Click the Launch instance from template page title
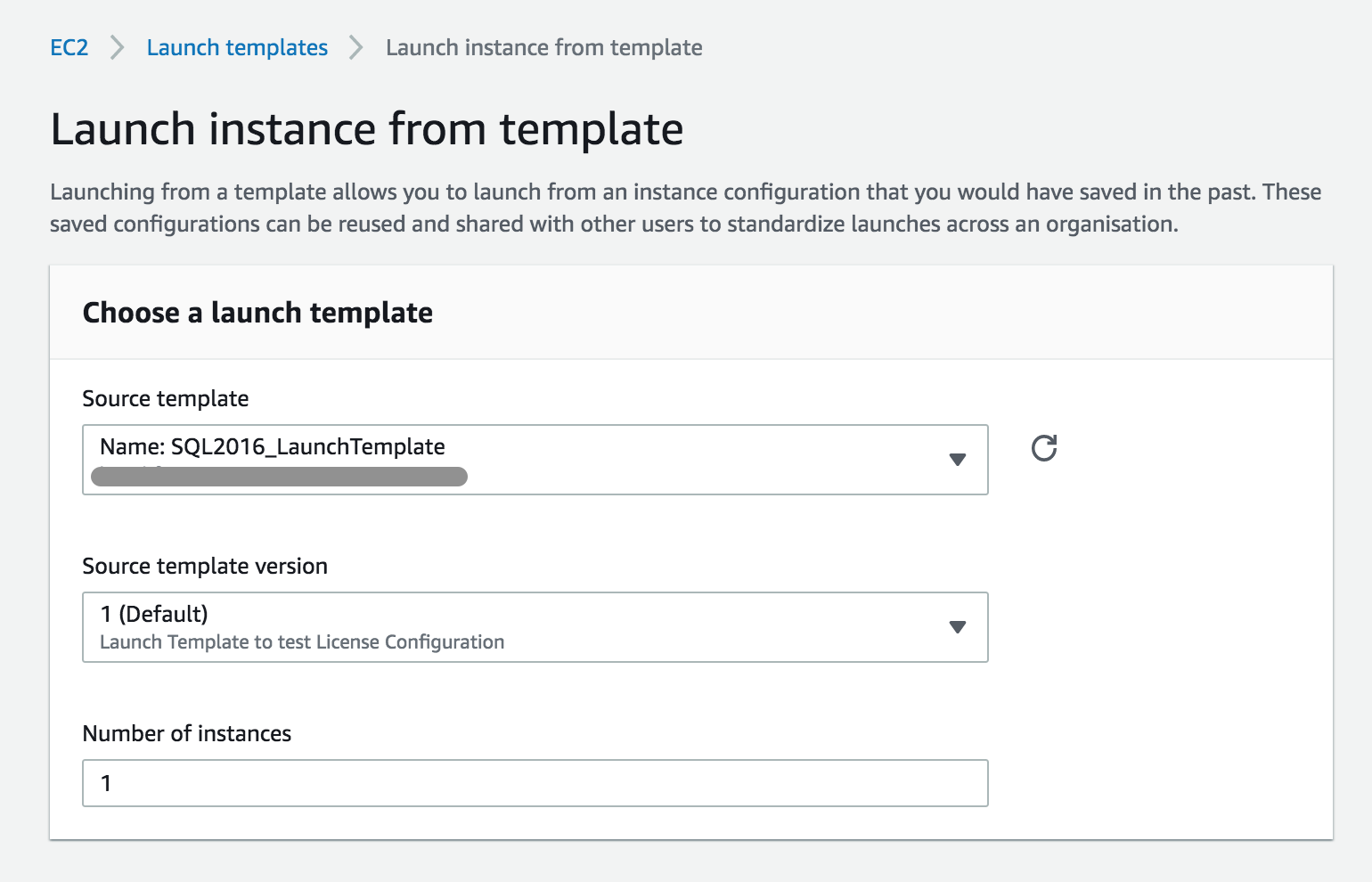This screenshot has width=1372, height=882. [x=367, y=129]
